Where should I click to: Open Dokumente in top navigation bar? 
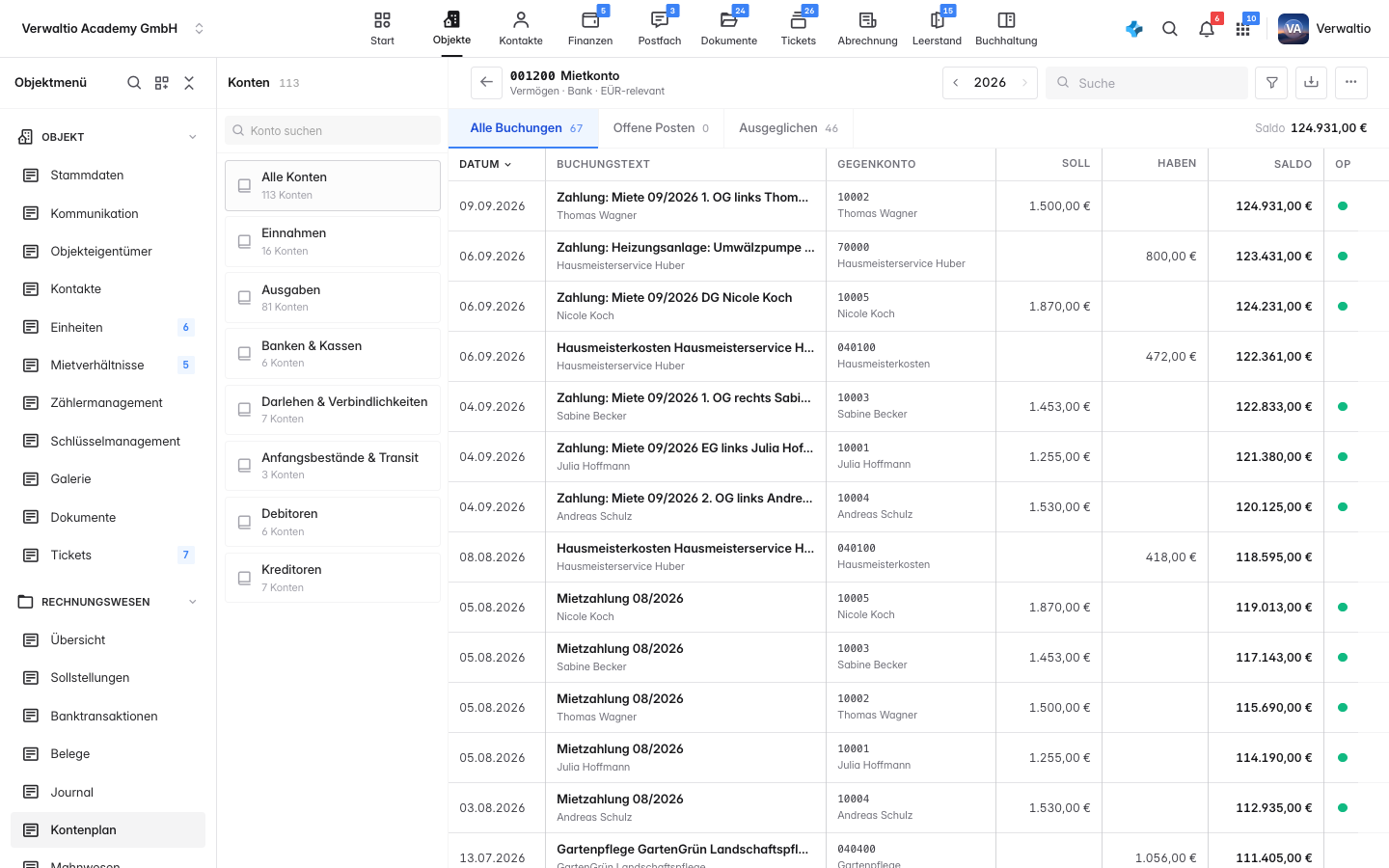pyautogui.click(x=729, y=28)
